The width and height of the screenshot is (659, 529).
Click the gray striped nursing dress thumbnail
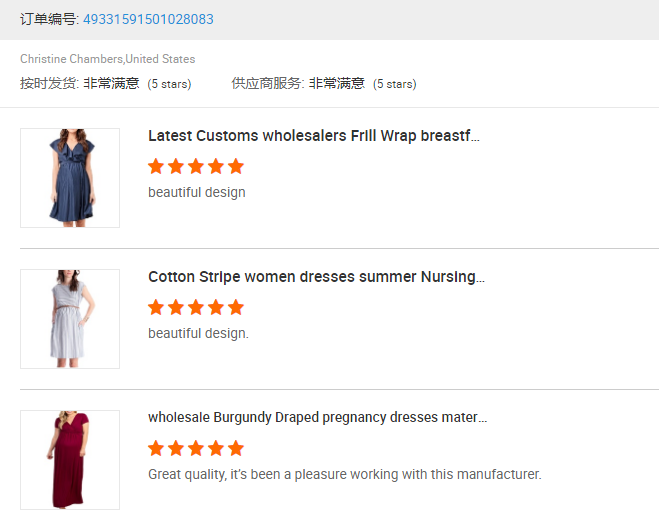tap(70, 319)
